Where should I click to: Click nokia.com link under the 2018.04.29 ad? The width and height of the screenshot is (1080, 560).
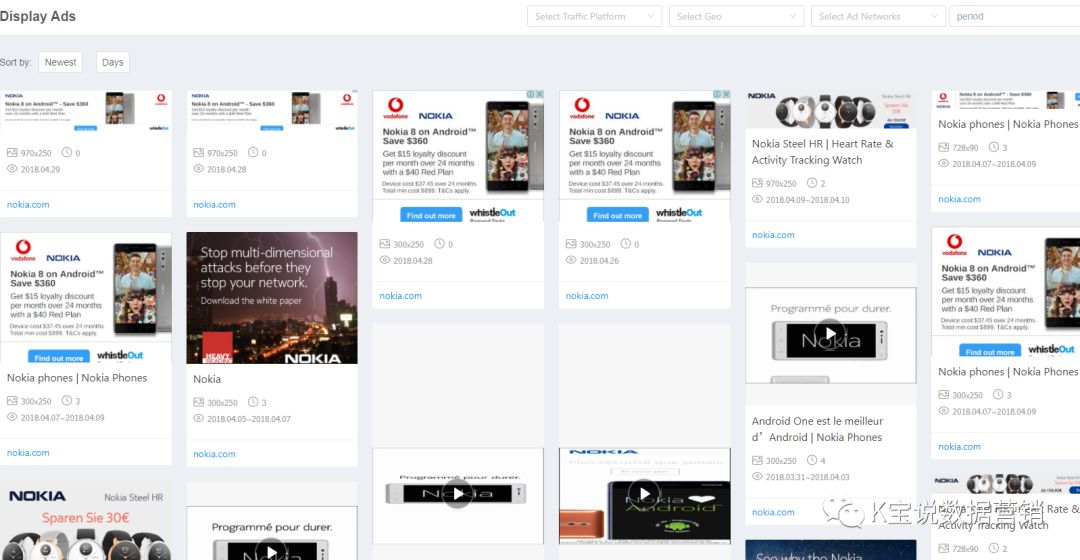coord(28,205)
